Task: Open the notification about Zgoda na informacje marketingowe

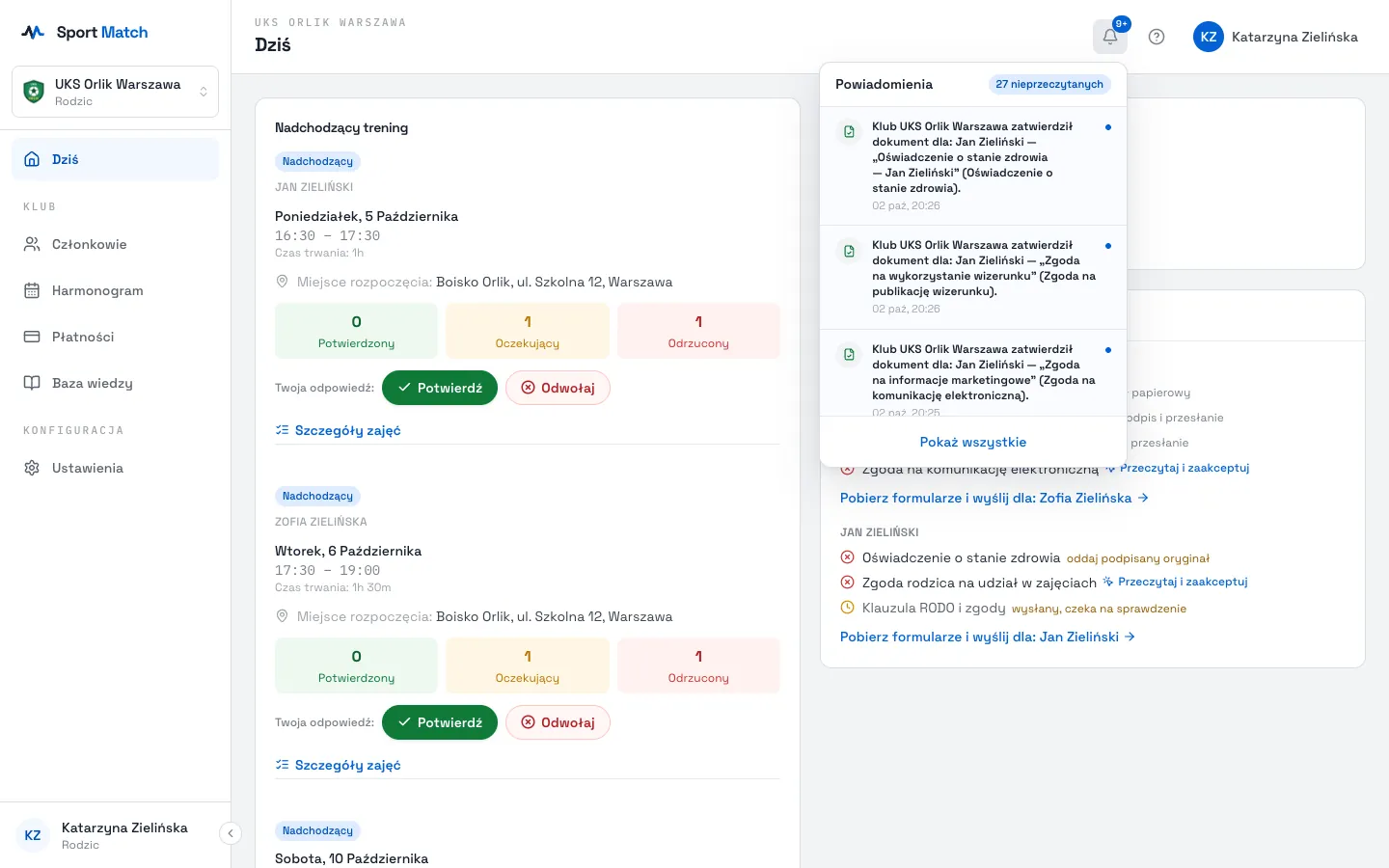Action: tap(973, 373)
